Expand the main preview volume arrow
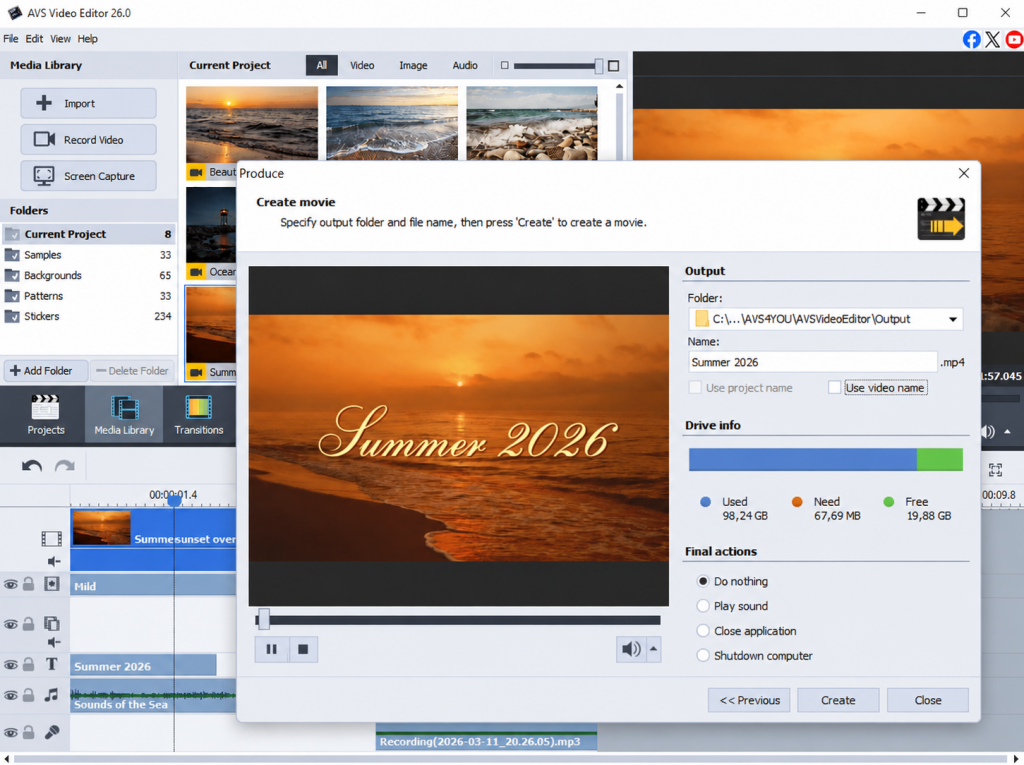Image resolution: width=1024 pixels, height=765 pixels. click(x=1008, y=432)
